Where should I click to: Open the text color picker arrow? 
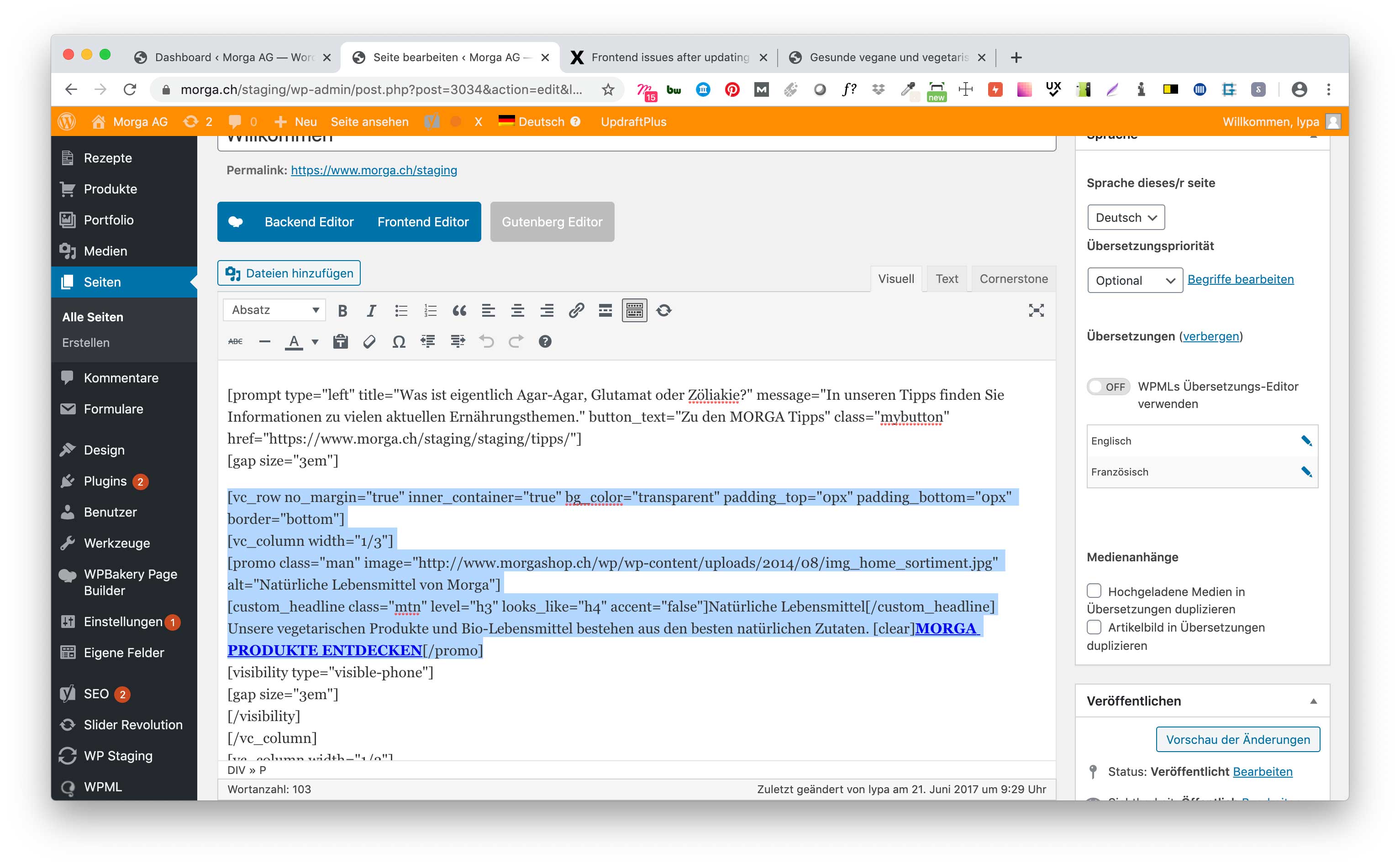point(315,342)
